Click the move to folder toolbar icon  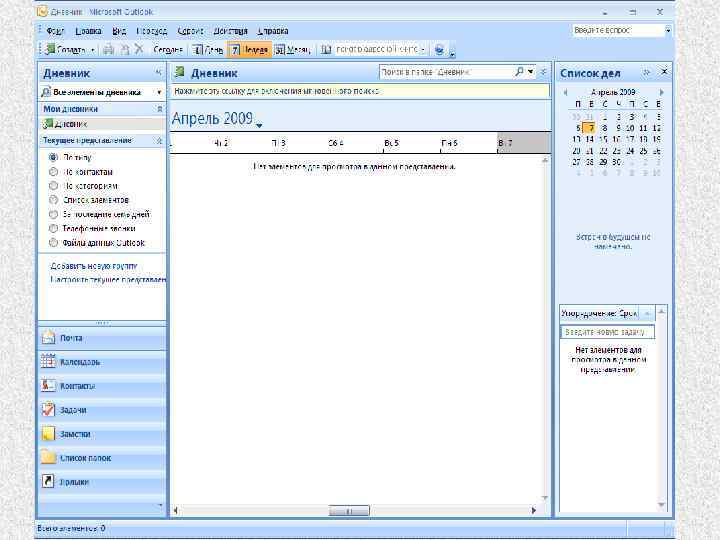pos(124,49)
